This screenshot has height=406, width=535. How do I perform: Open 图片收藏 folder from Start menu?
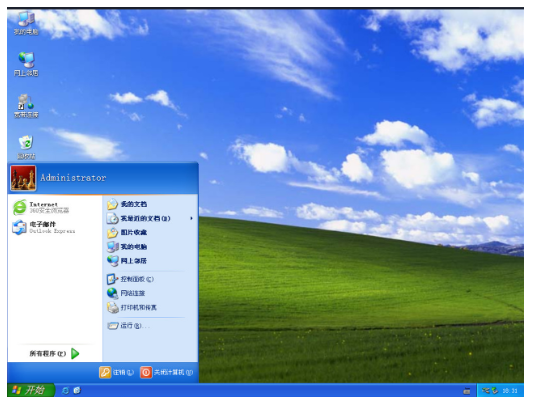150,232
